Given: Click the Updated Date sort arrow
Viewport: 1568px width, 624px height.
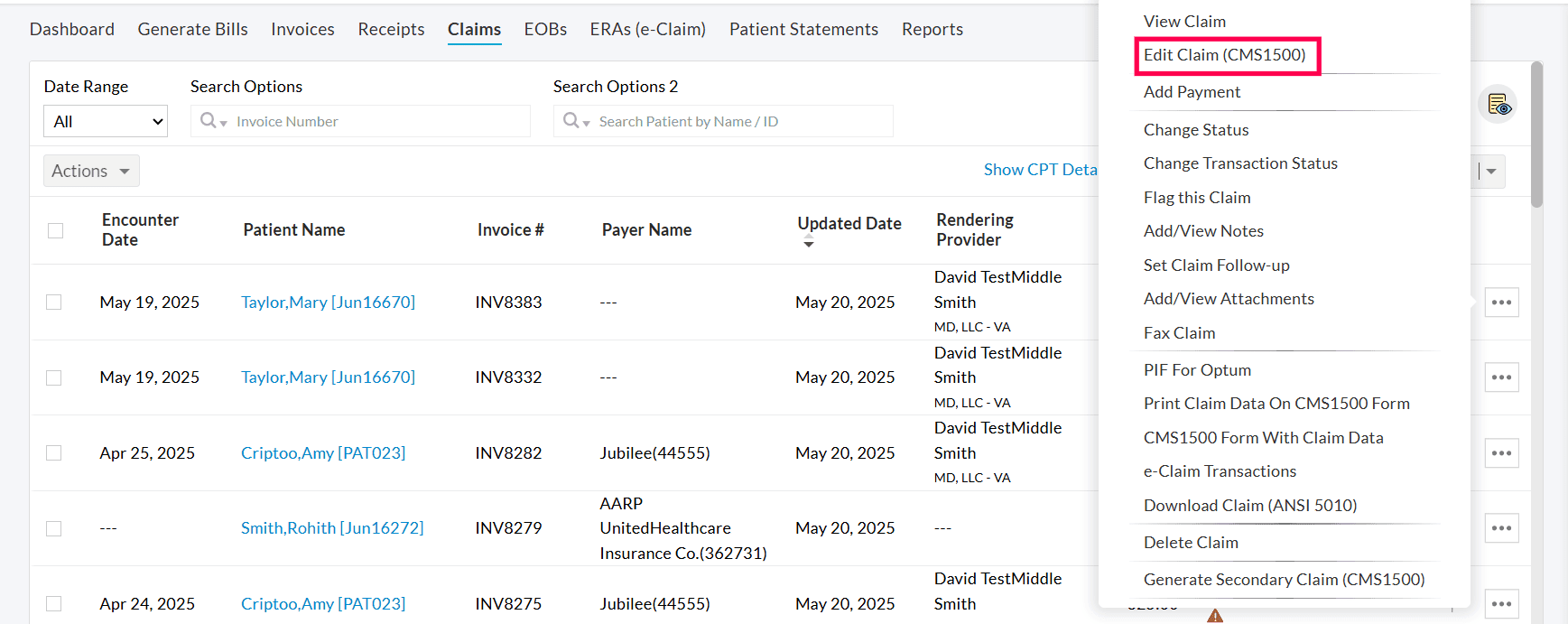Looking at the screenshot, I should (808, 243).
